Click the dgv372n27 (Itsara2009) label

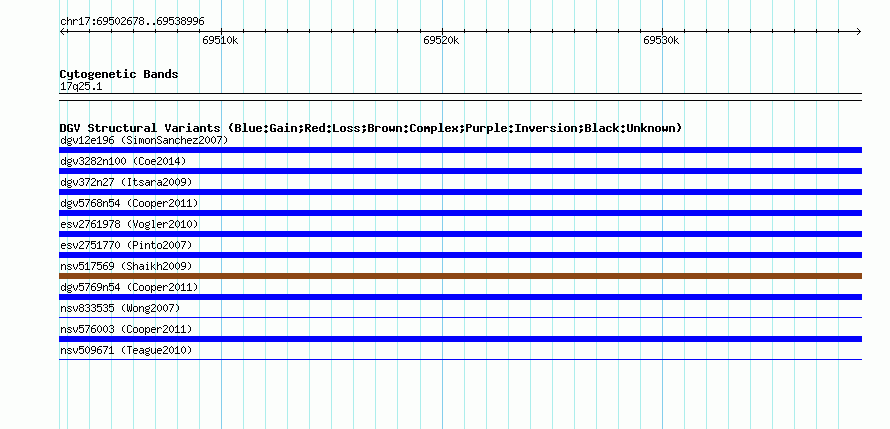point(126,182)
